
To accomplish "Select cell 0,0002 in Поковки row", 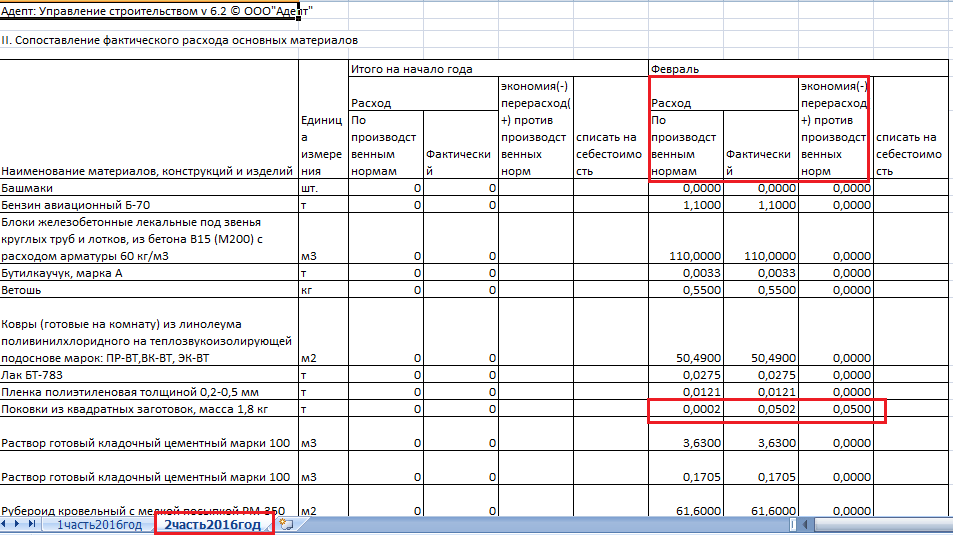I will (x=686, y=409).
